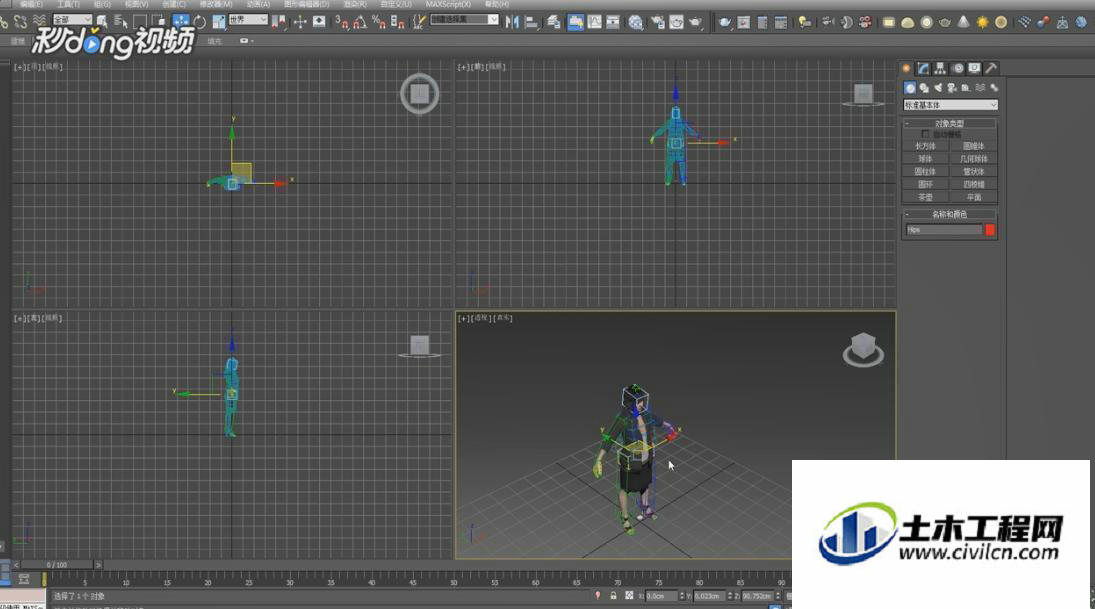Open the Hierarchy command panel tab
This screenshot has height=609, width=1095.
[x=940, y=68]
